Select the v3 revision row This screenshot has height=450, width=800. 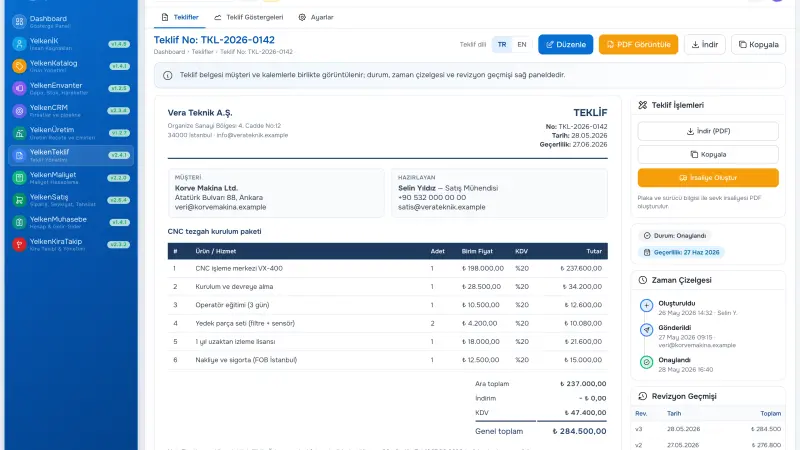click(x=708, y=429)
